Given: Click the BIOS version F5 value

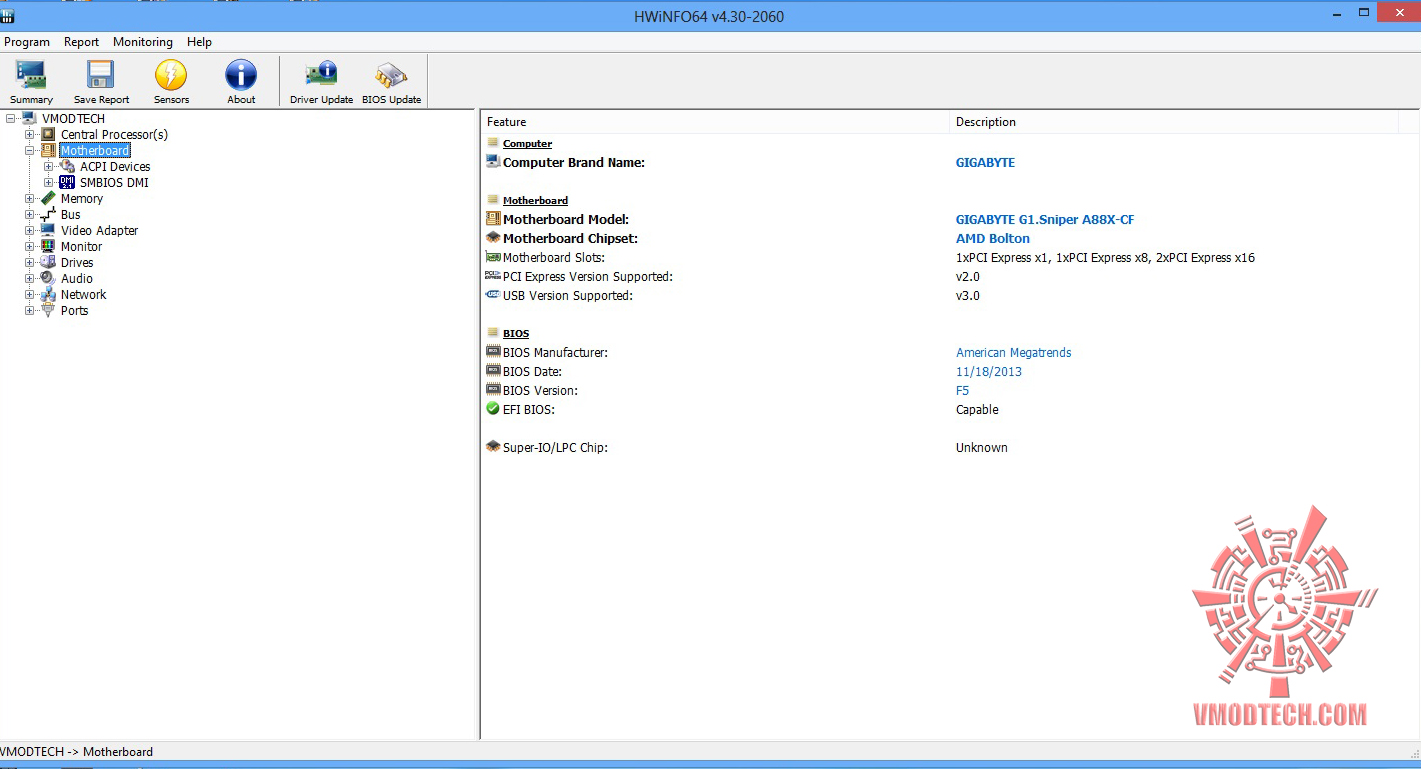Looking at the screenshot, I should coord(963,391).
